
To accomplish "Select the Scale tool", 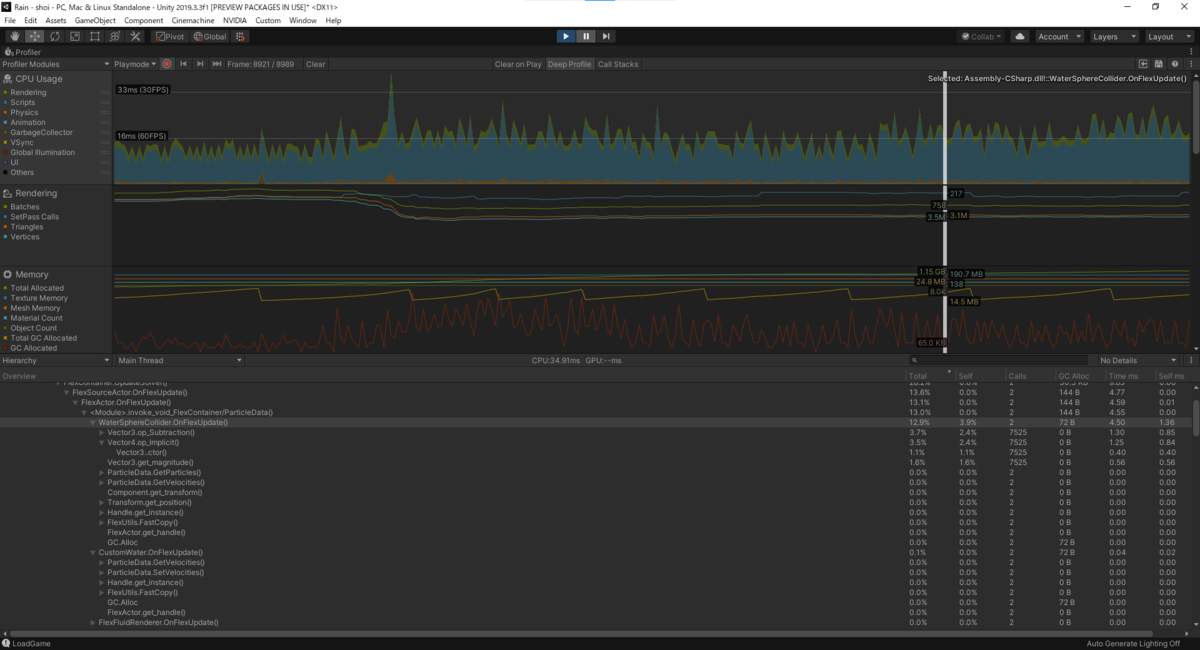I will [x=75, y=36].
